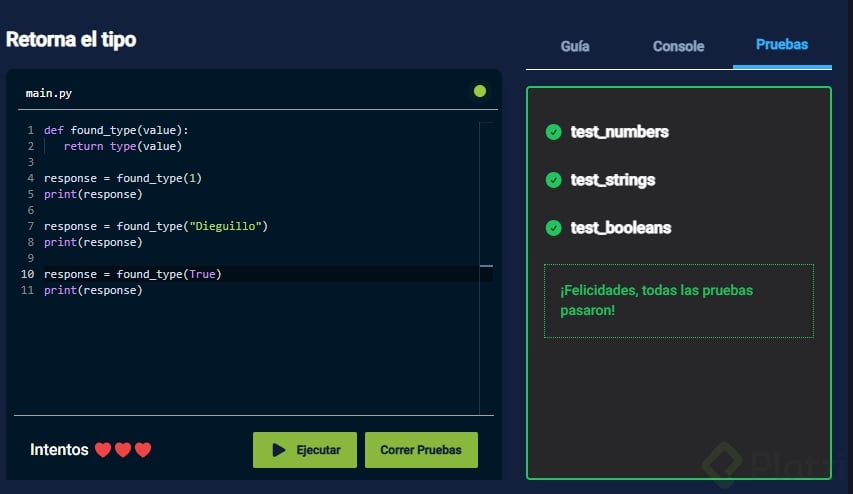The width and height of the screenshot is (853, 494).
Task: Click the main.py file tab
Action: tap(49, 93)
